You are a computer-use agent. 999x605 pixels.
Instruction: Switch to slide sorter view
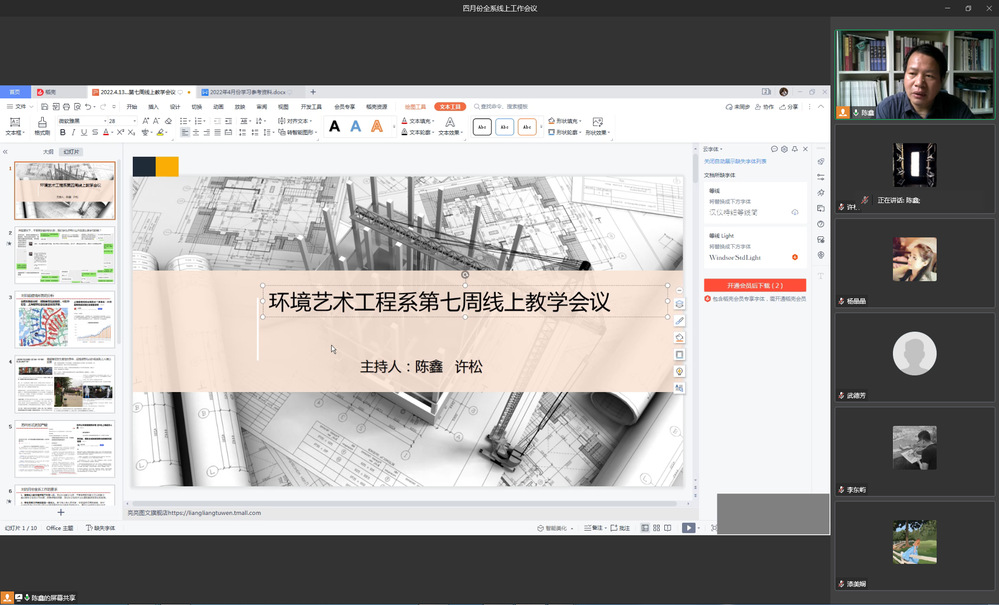point(657,528)
